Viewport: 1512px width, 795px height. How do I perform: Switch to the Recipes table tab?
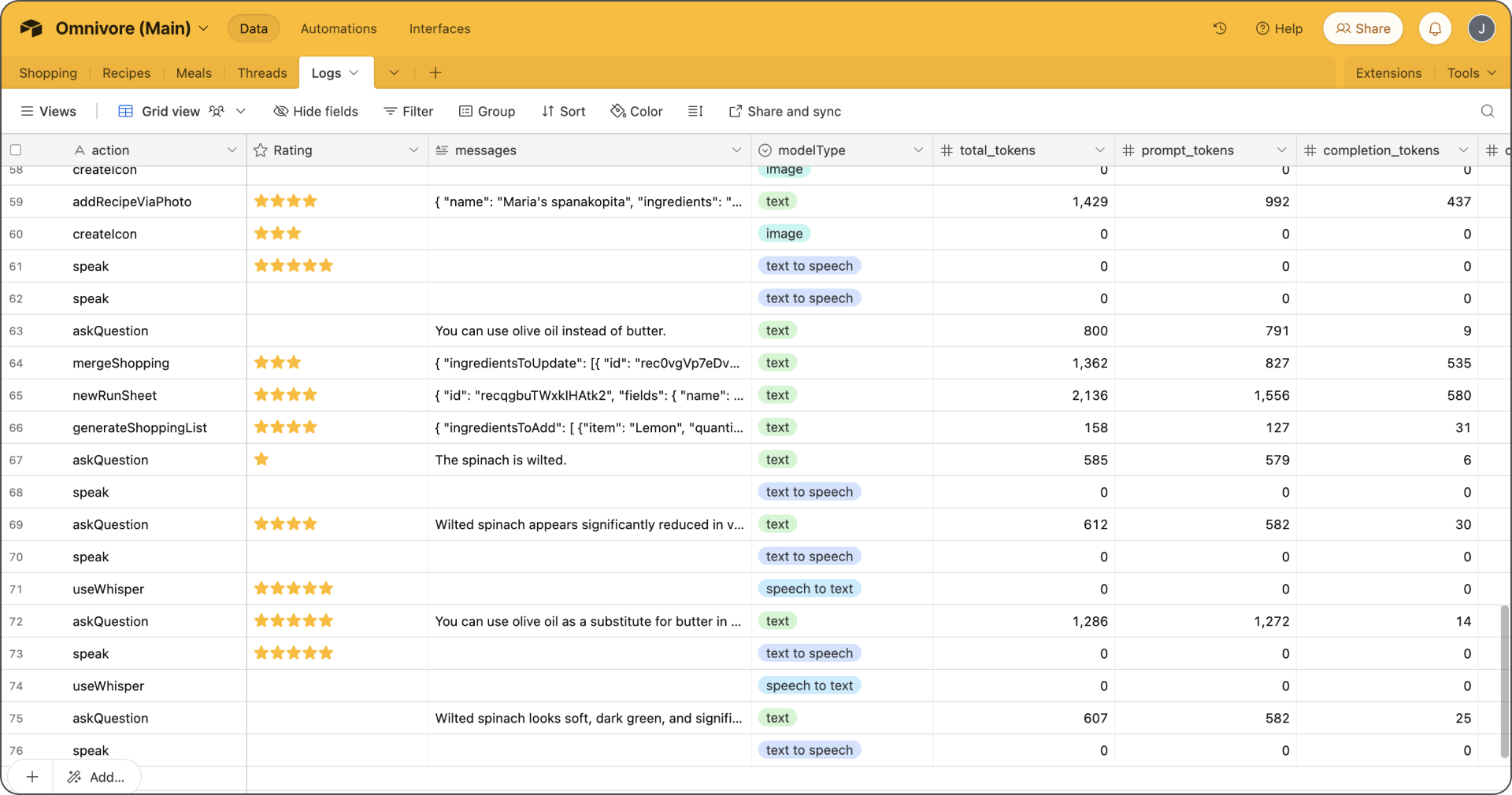[126, 72]
